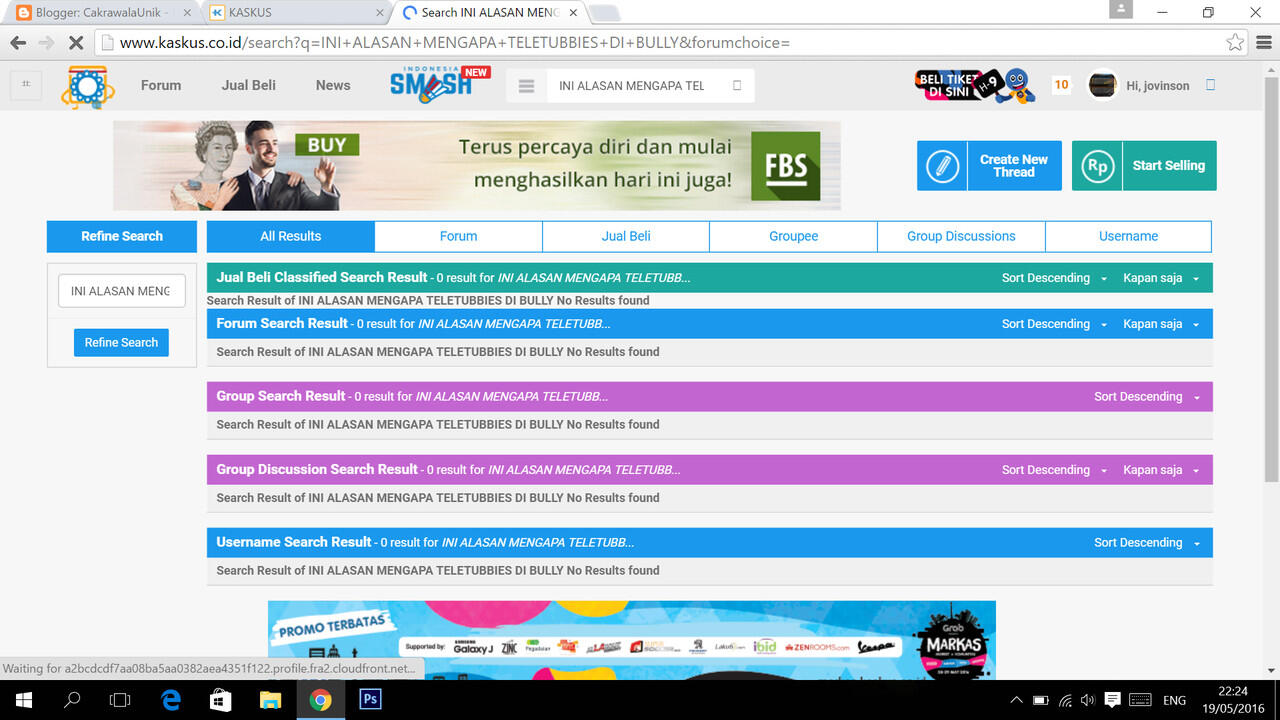Open the Promo Terbatas Markas banner
The height and width of the screenshot is (720, 1280).
coord(632,640)
